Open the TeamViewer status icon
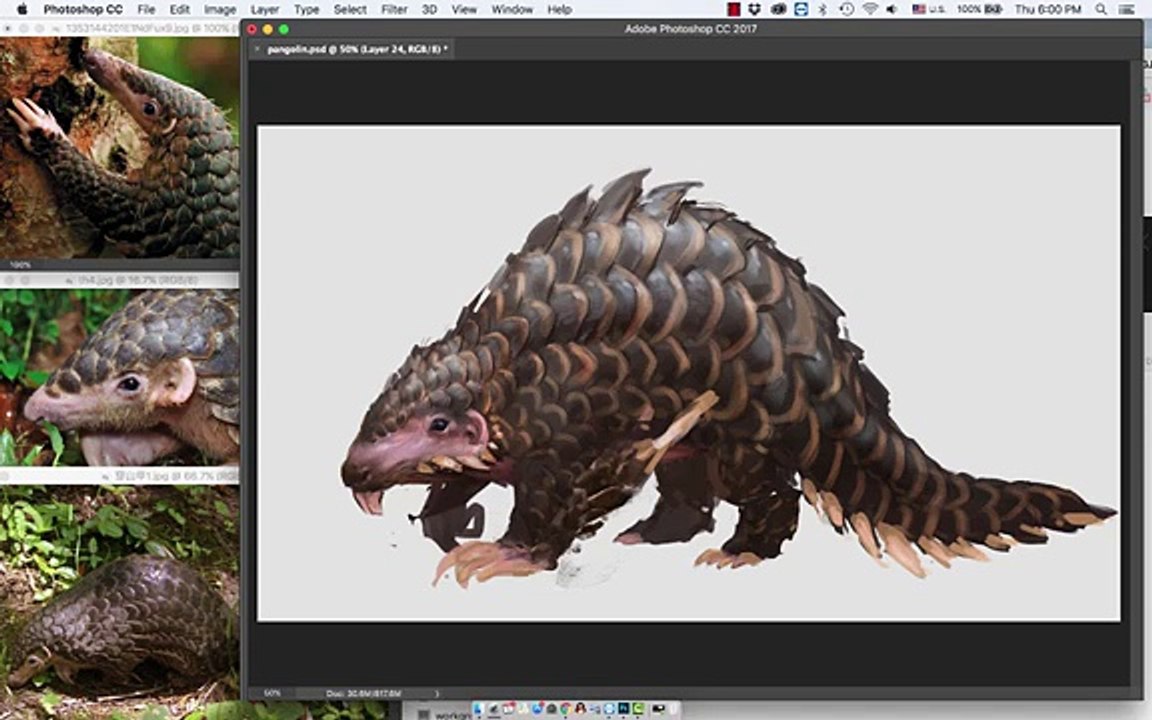Viewport: 1152px width, 720px height. click(x=802, y=10)
